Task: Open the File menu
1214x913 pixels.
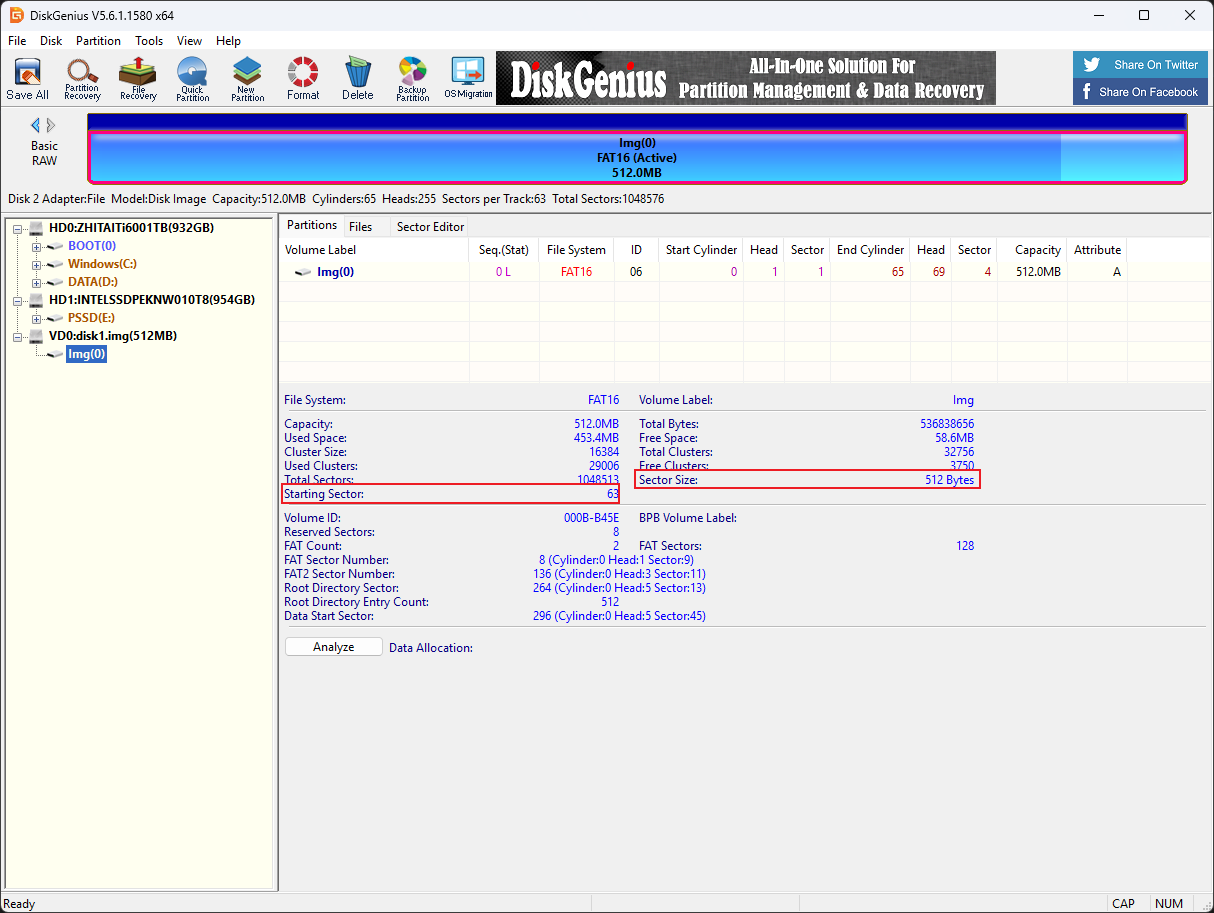Action: pos(17,41)
